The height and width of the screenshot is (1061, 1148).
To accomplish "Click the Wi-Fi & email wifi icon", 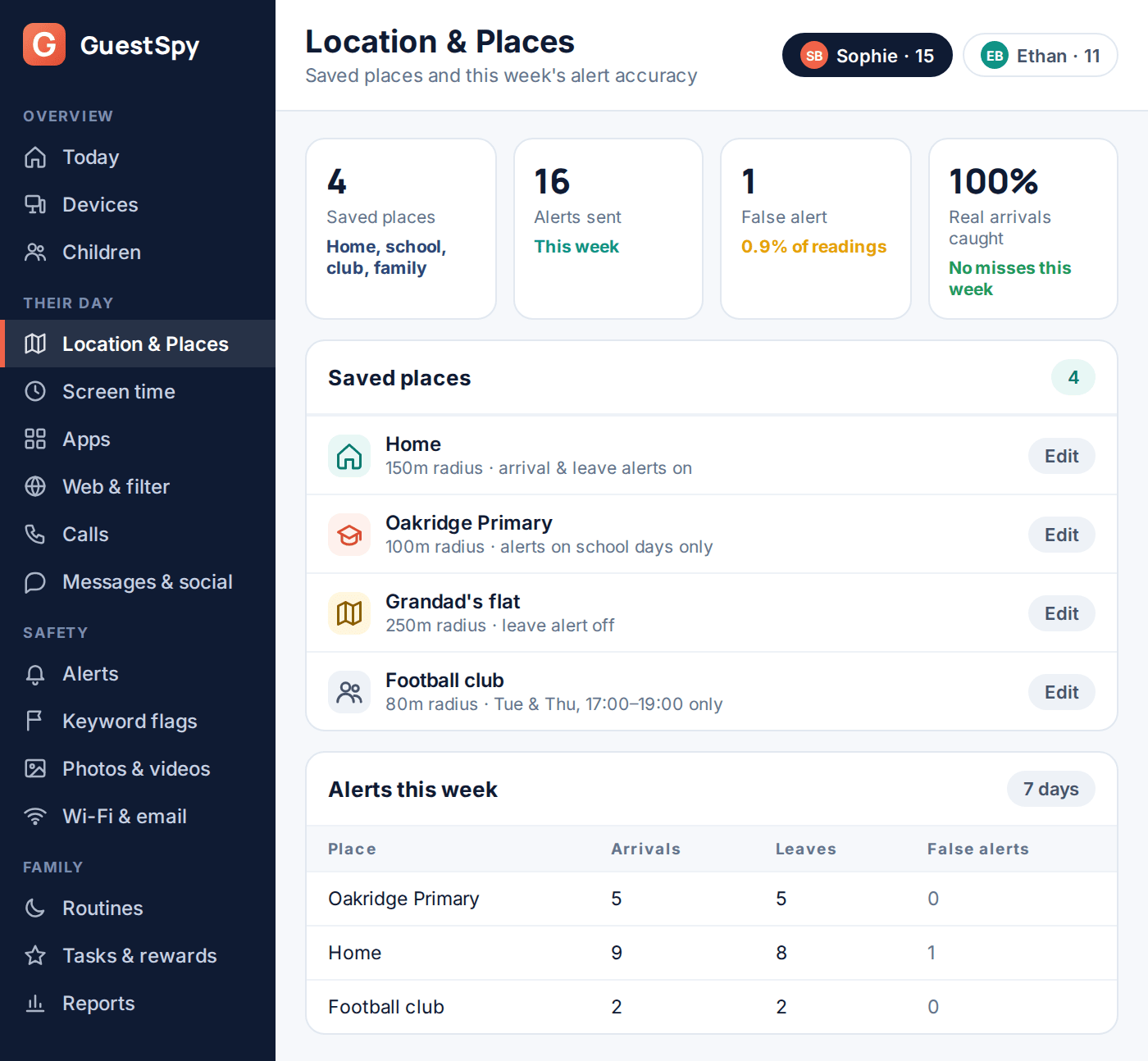I will pos(35,817).
